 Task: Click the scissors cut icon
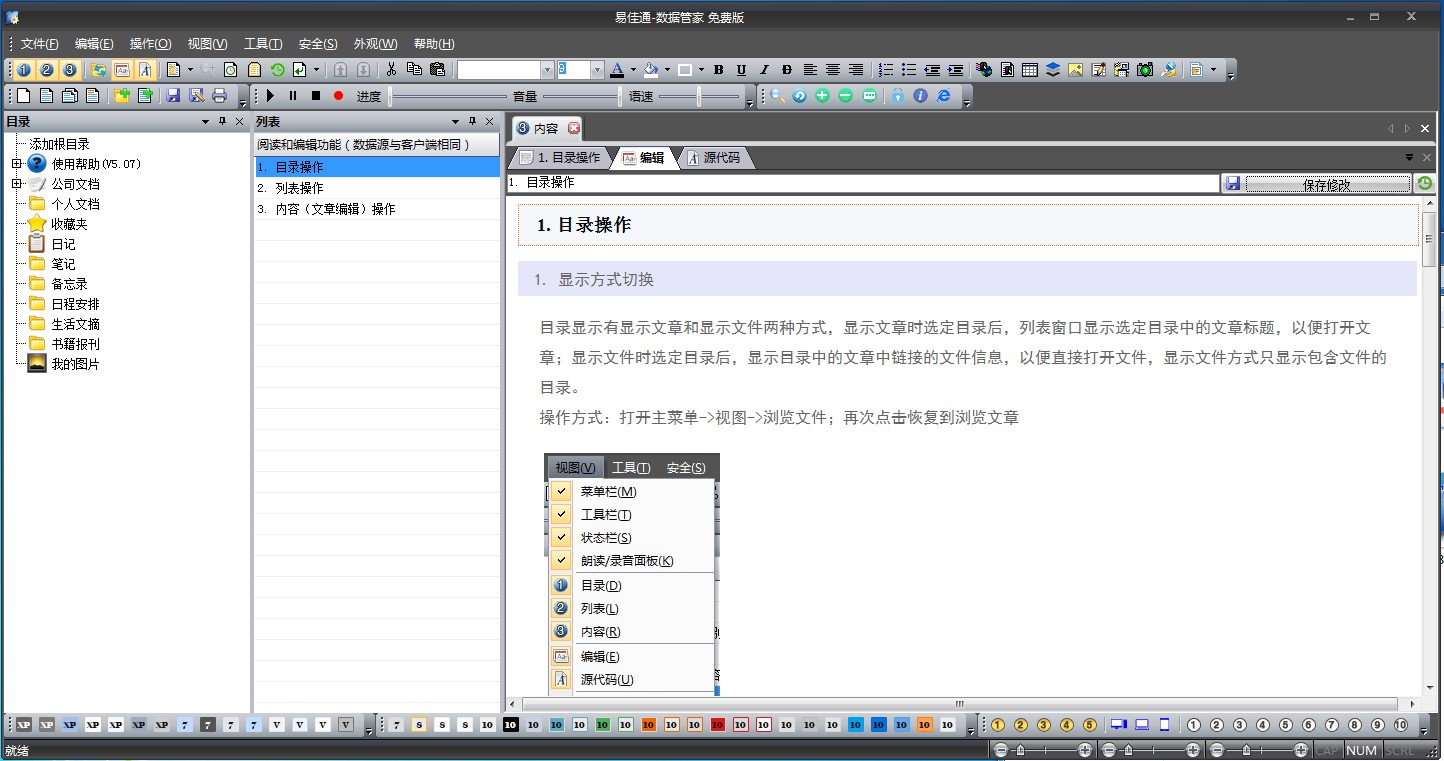pos(391,70)
